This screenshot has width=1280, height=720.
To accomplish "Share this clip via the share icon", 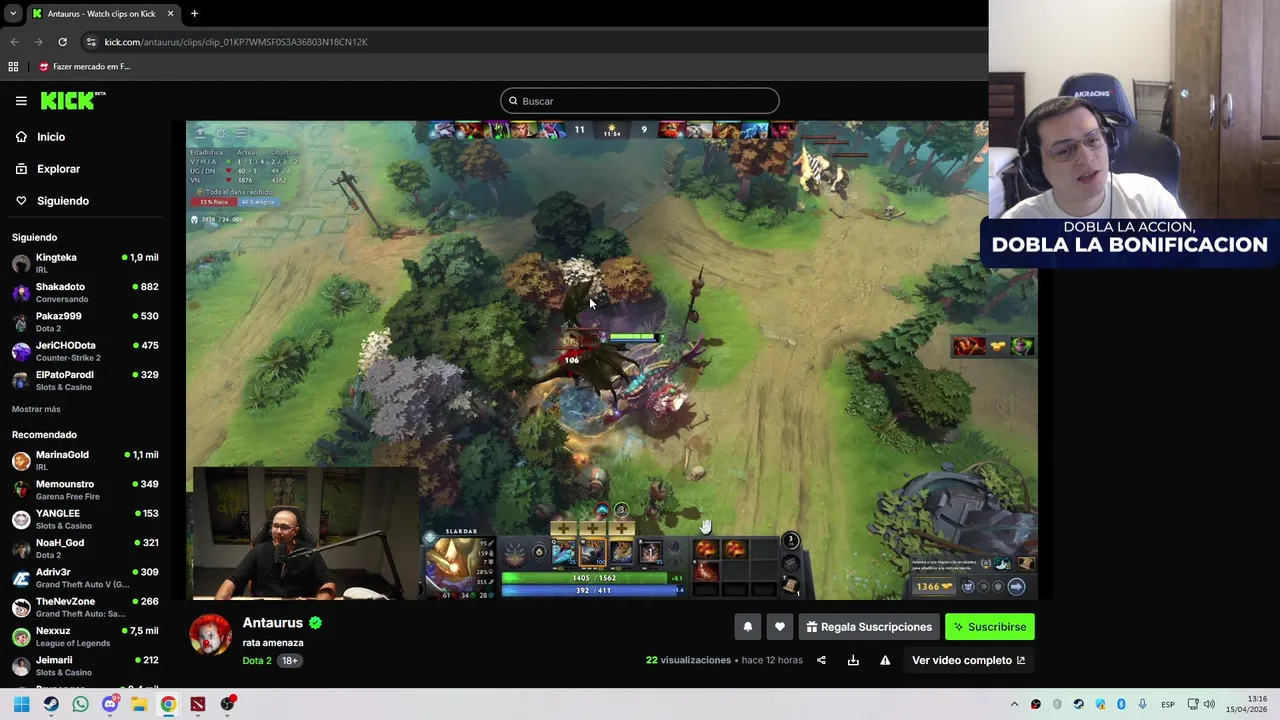I will click(821, 660).
